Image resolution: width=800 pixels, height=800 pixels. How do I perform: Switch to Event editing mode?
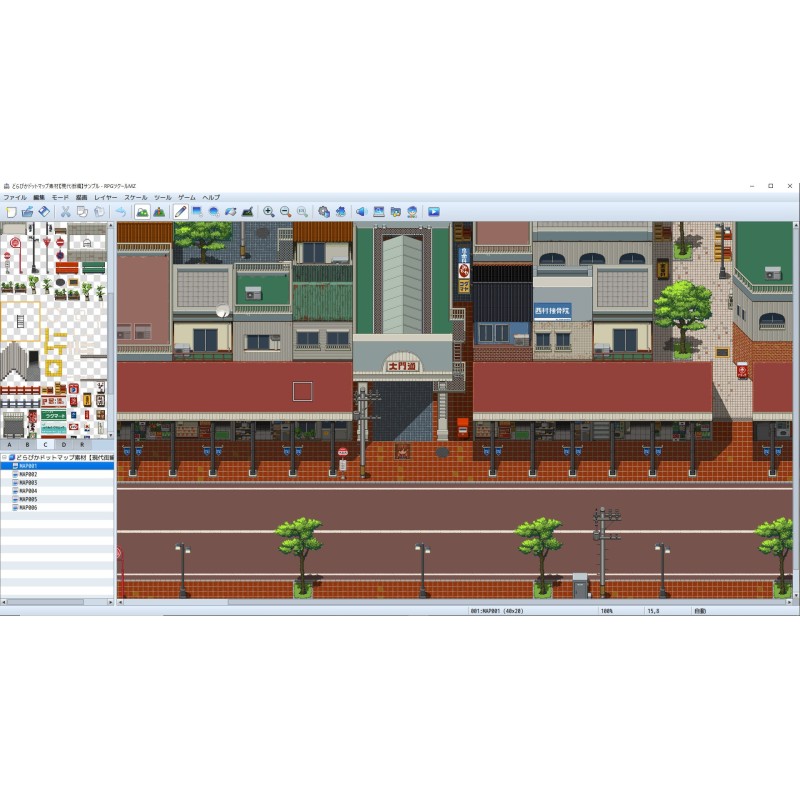point(158,212)
